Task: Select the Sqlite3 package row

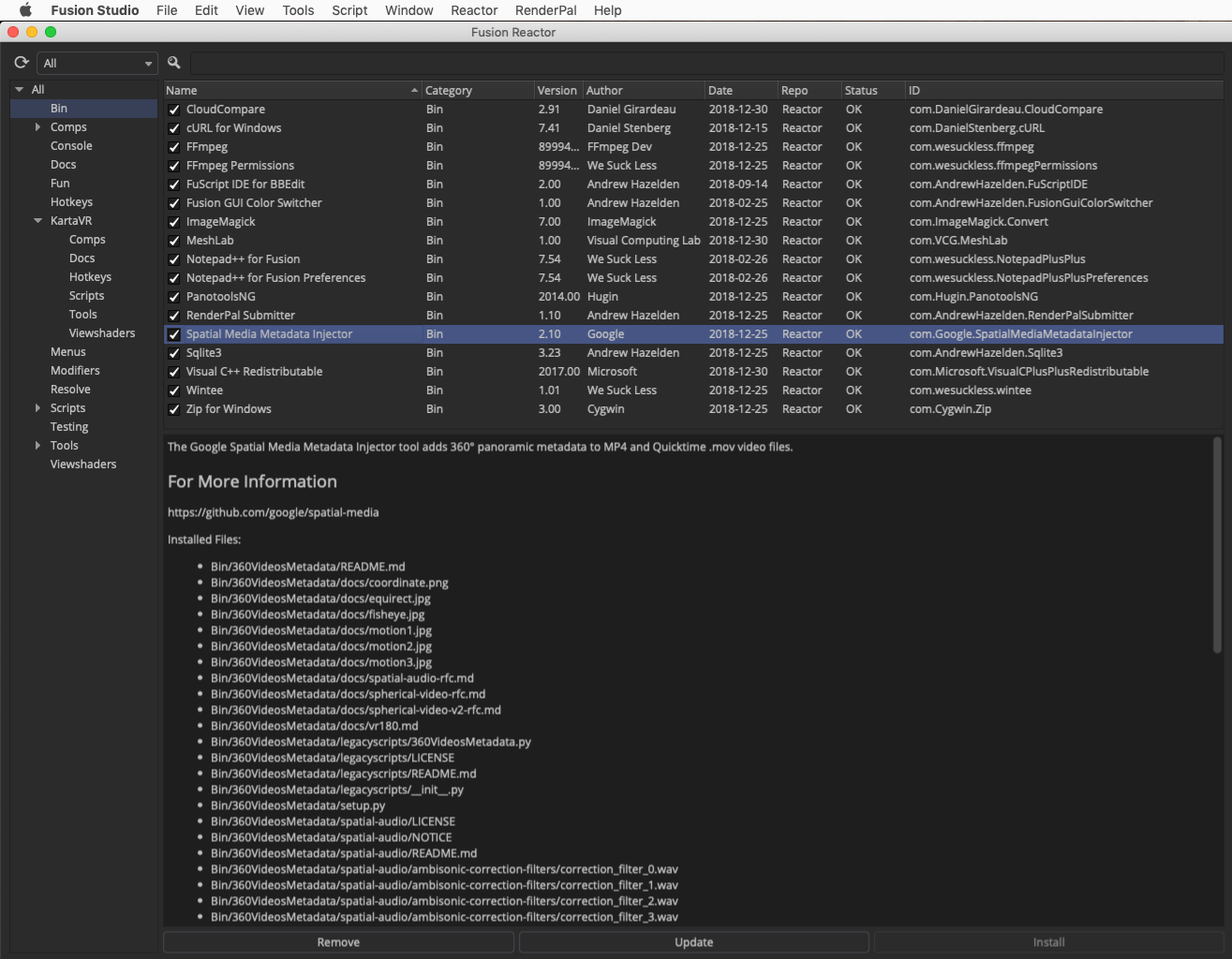Action: (x=693, y=353)
